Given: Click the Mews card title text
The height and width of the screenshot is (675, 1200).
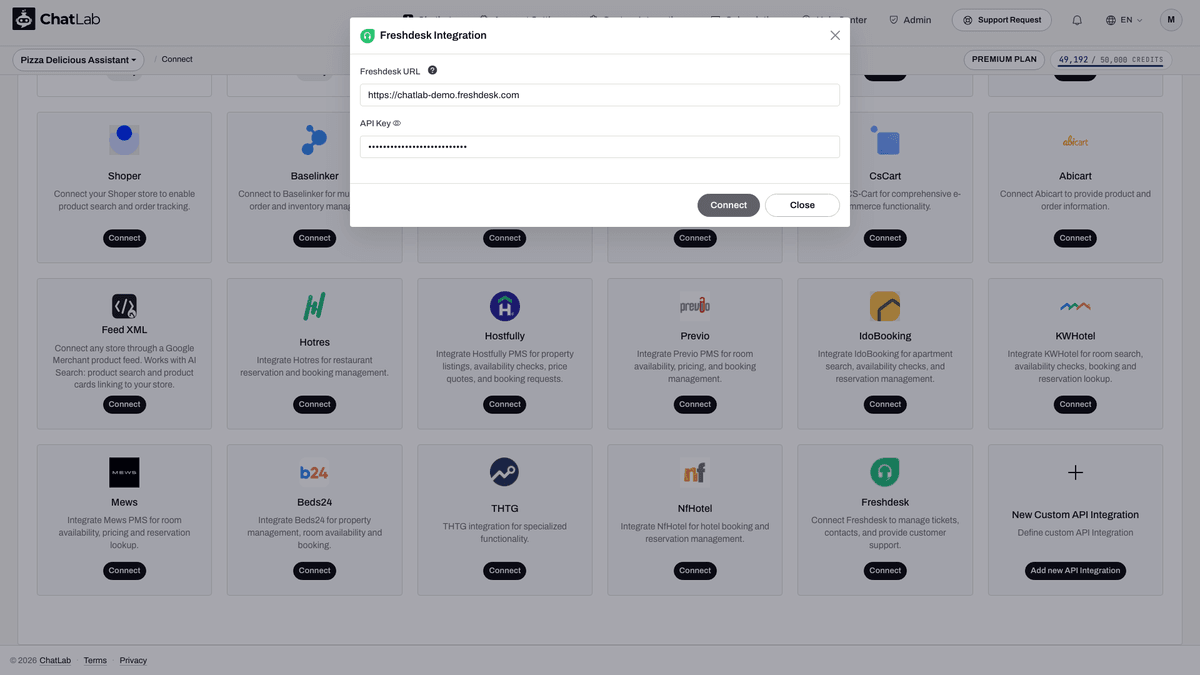Looking at the screenshot, I should click(x=124, y=502).
